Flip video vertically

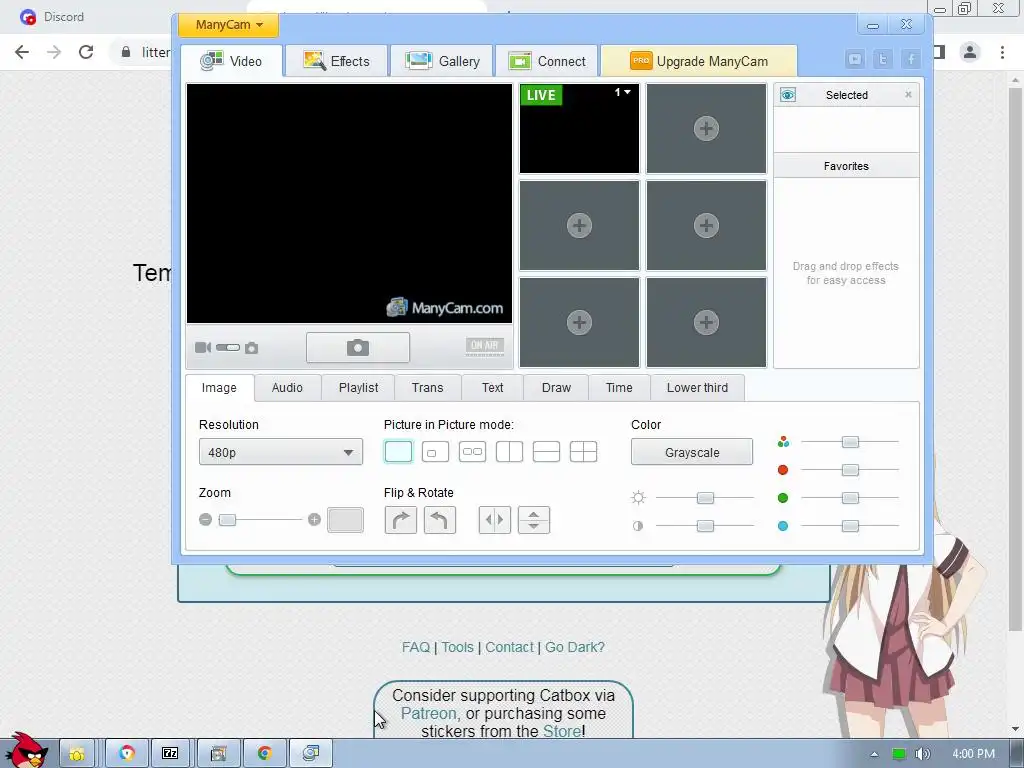point(534,520)
